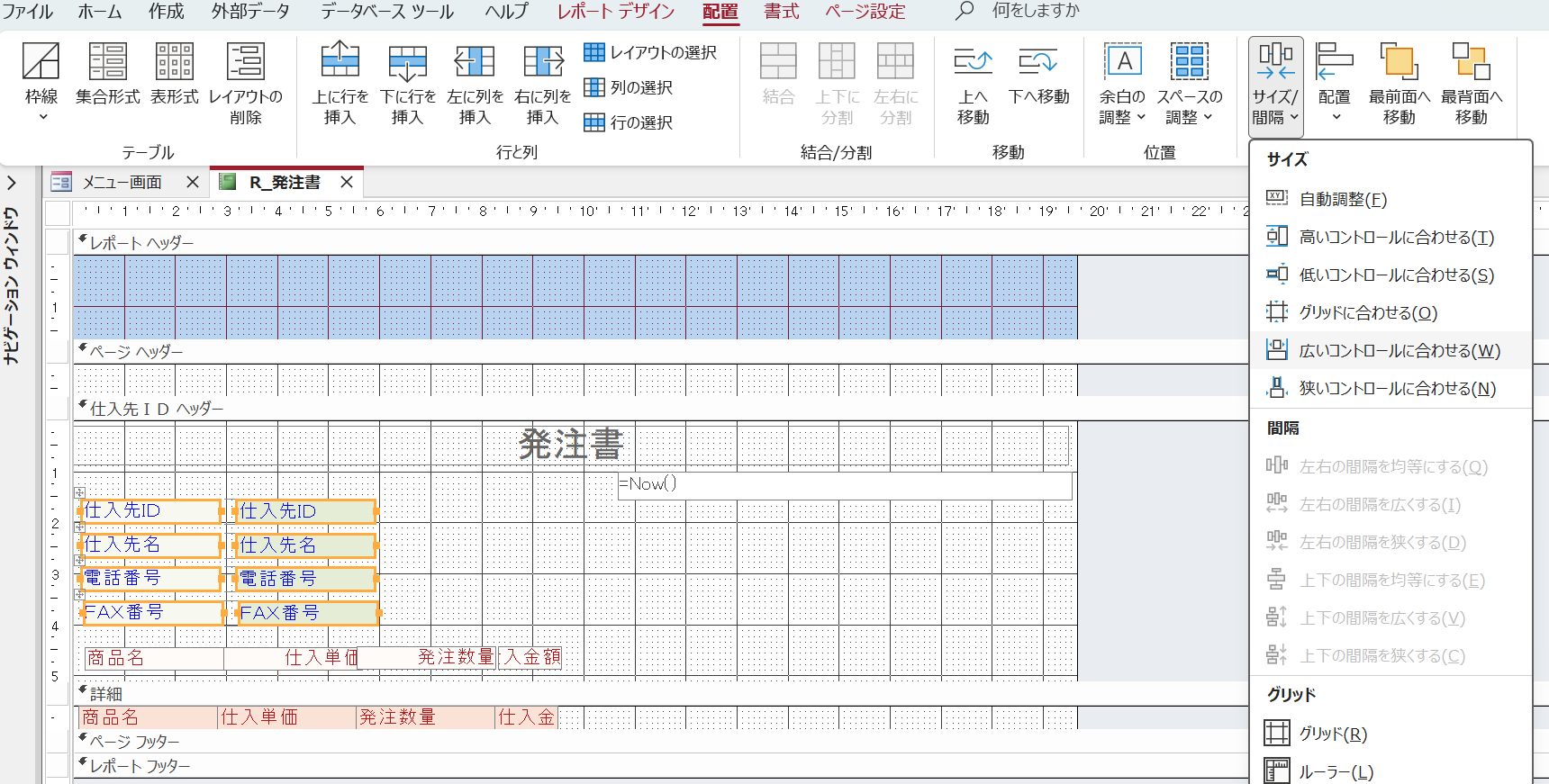Viewport: 1549px width, 784px height.
Task: Apply 集合形式 stacked layout
Action: [x=108, y=76]
